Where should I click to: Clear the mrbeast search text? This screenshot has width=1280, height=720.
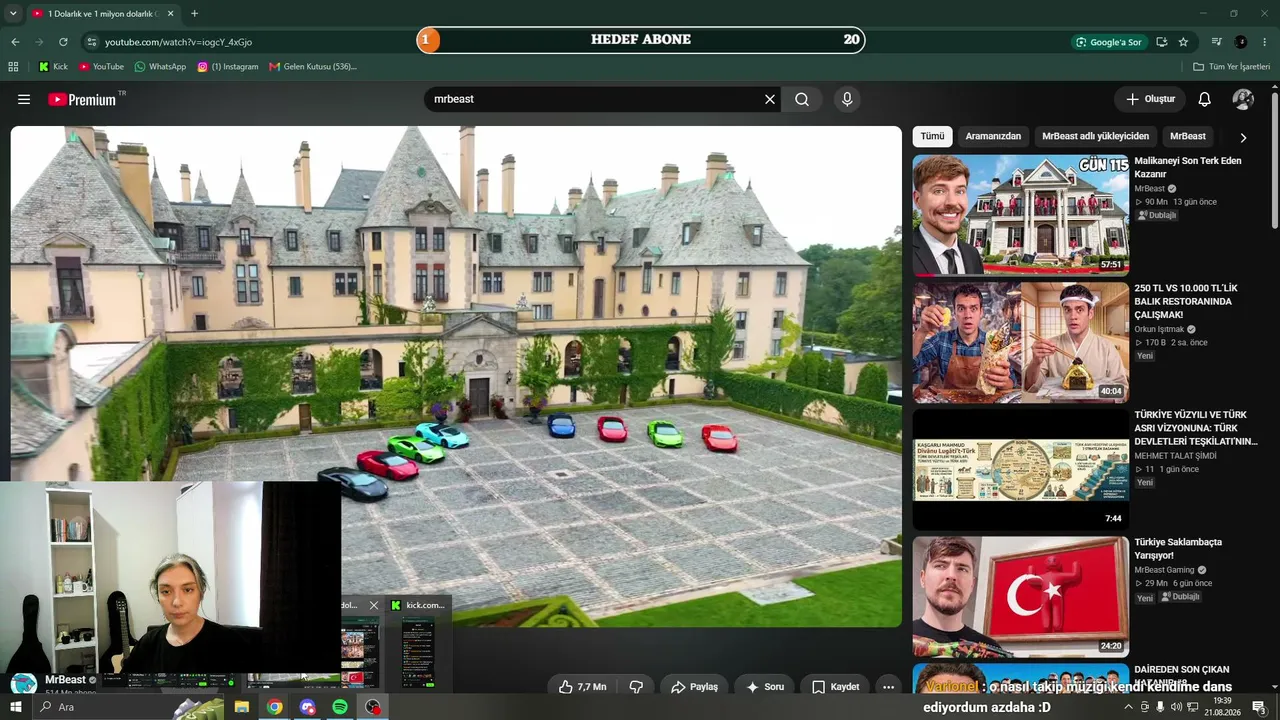click(770, 99)
